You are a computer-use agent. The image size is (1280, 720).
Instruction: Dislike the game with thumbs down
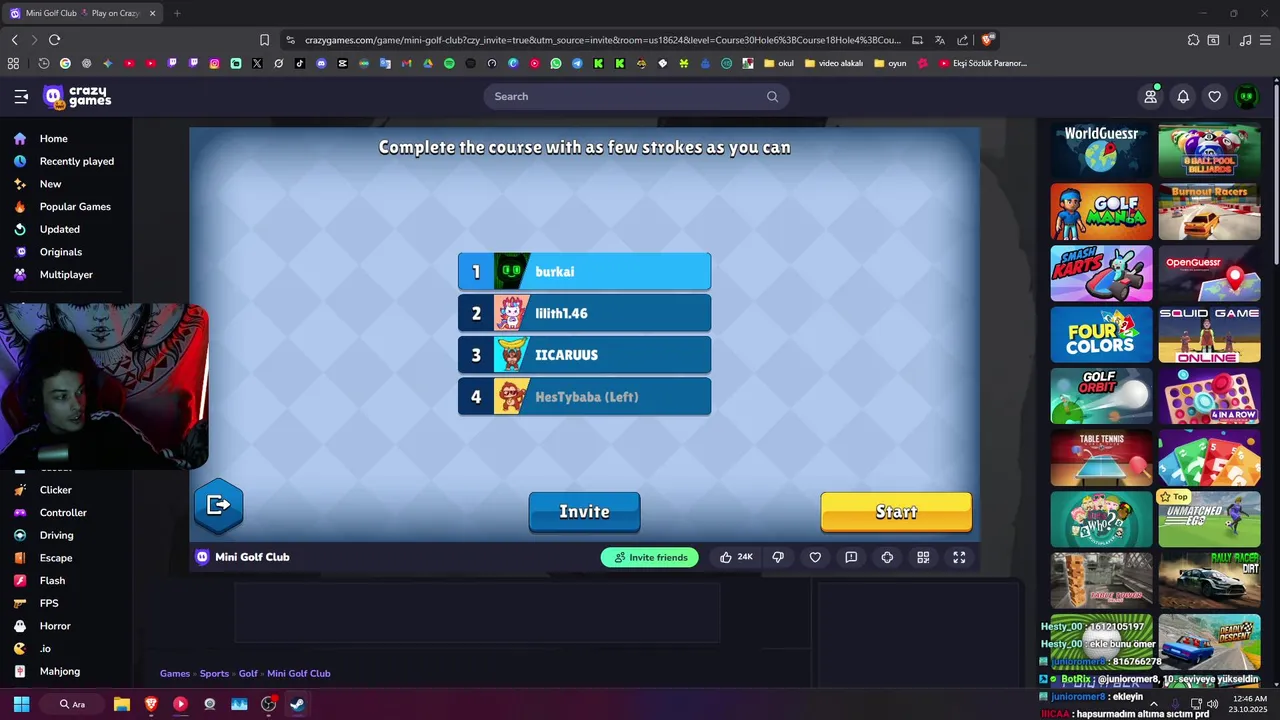coord(778,557)
